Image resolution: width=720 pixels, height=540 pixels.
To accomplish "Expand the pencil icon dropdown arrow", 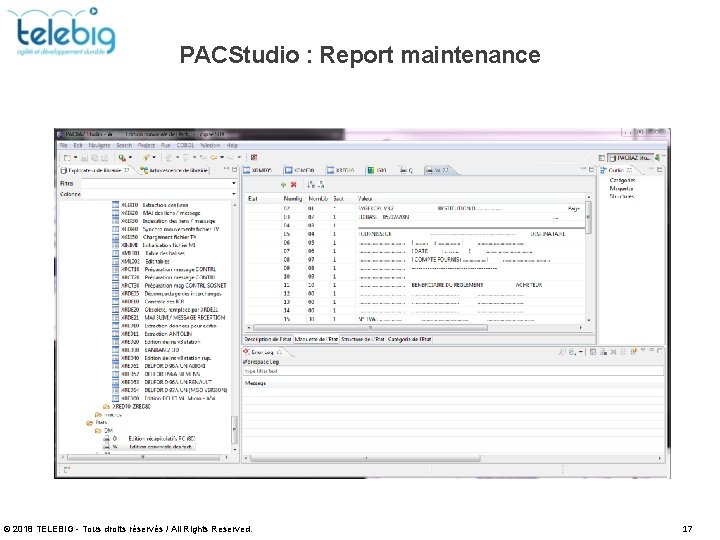I will click(x=154, y=158).
